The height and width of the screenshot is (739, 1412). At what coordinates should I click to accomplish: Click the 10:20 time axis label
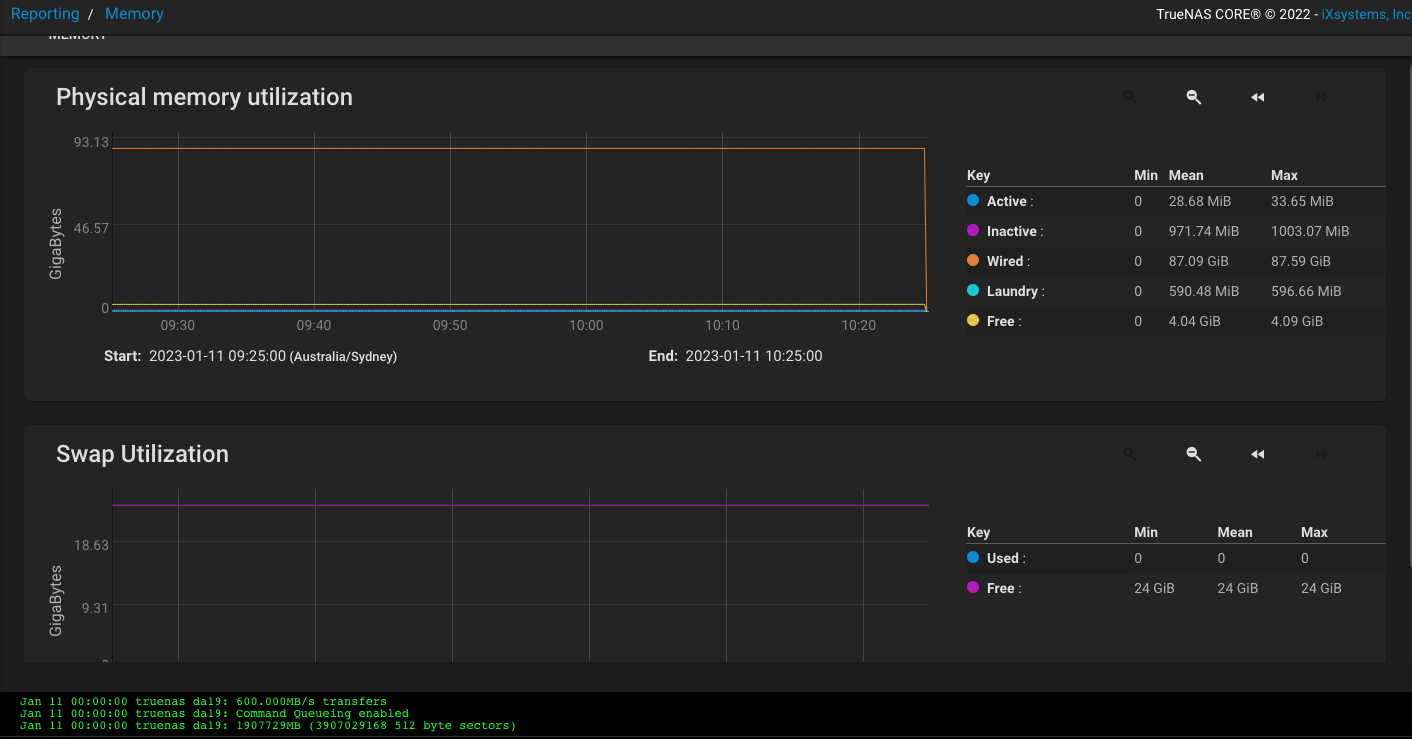(x=858, y=326)
